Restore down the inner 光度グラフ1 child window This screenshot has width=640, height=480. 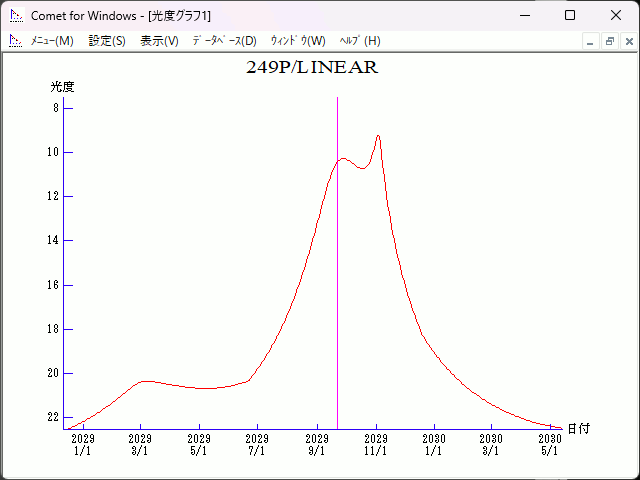[x=609, y=41]
